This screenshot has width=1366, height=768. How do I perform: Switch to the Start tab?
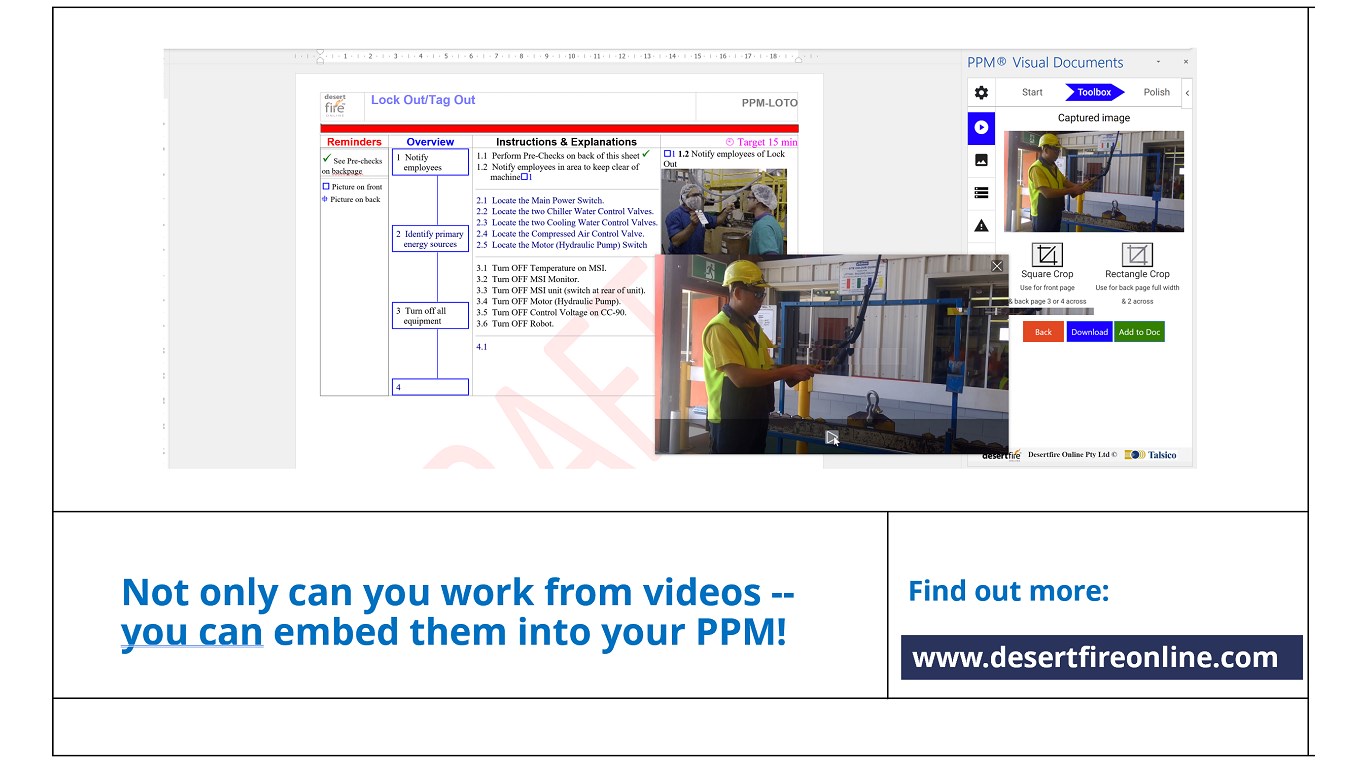tap(1032, 92)
